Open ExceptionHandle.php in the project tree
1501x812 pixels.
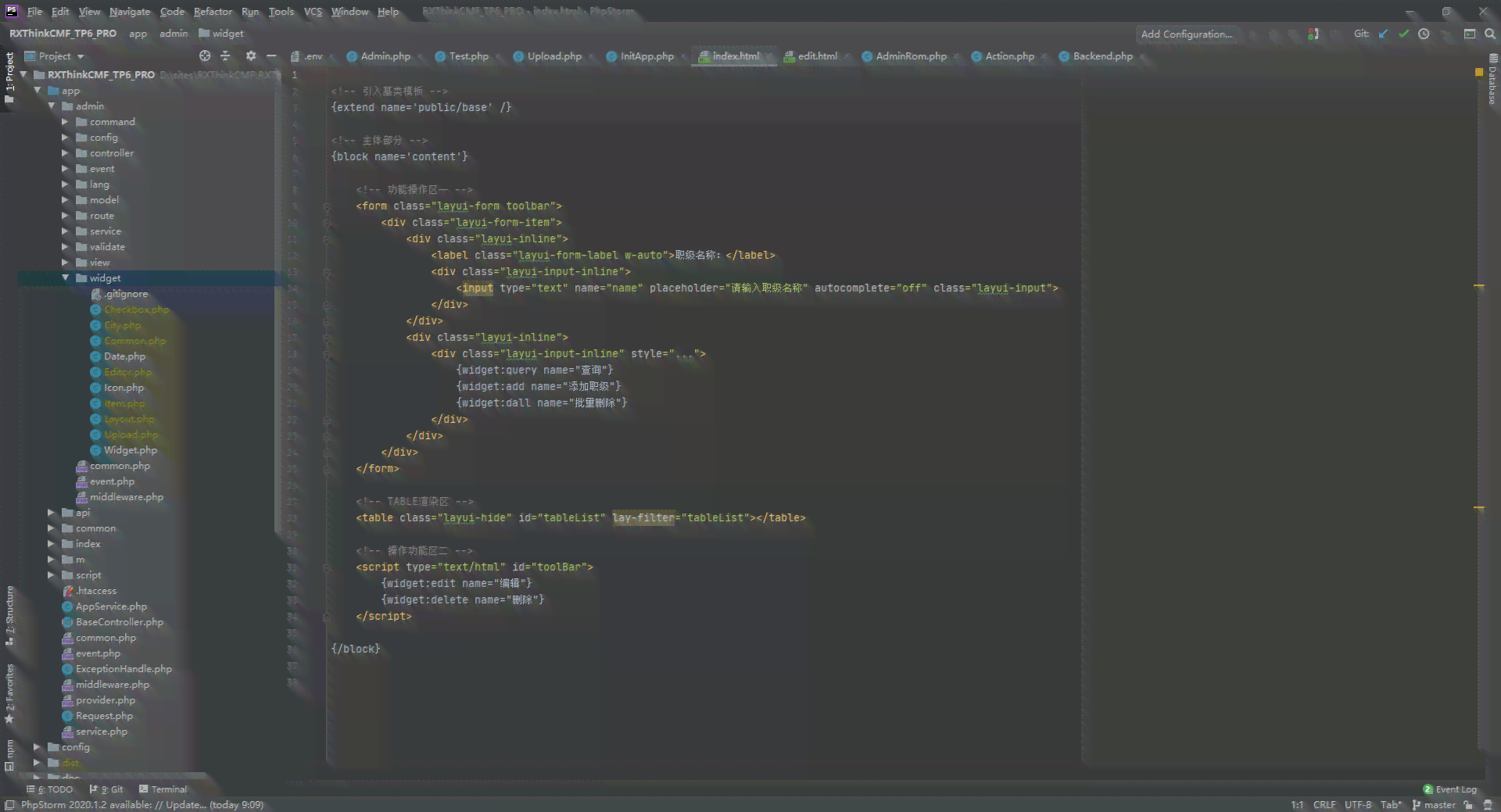(117, 669)
